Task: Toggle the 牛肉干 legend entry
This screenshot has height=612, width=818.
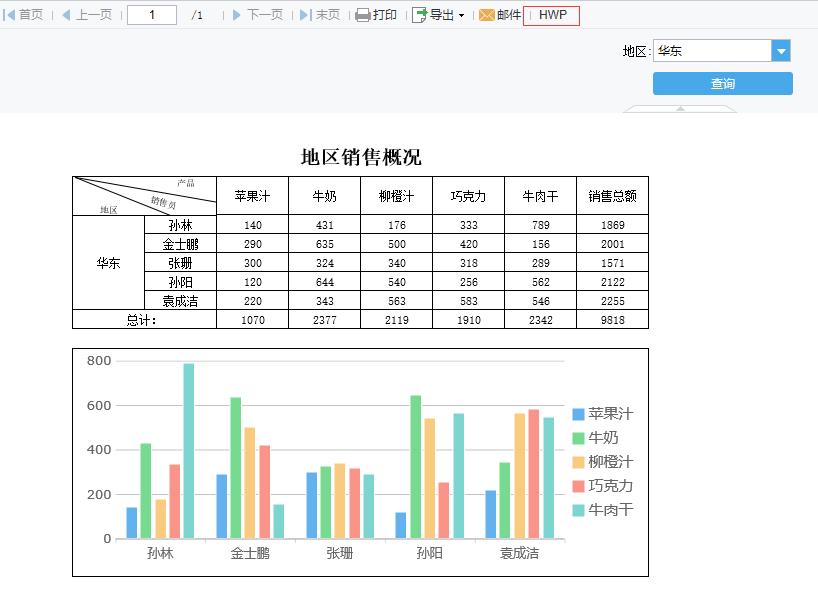Action: tap(603, 510)
